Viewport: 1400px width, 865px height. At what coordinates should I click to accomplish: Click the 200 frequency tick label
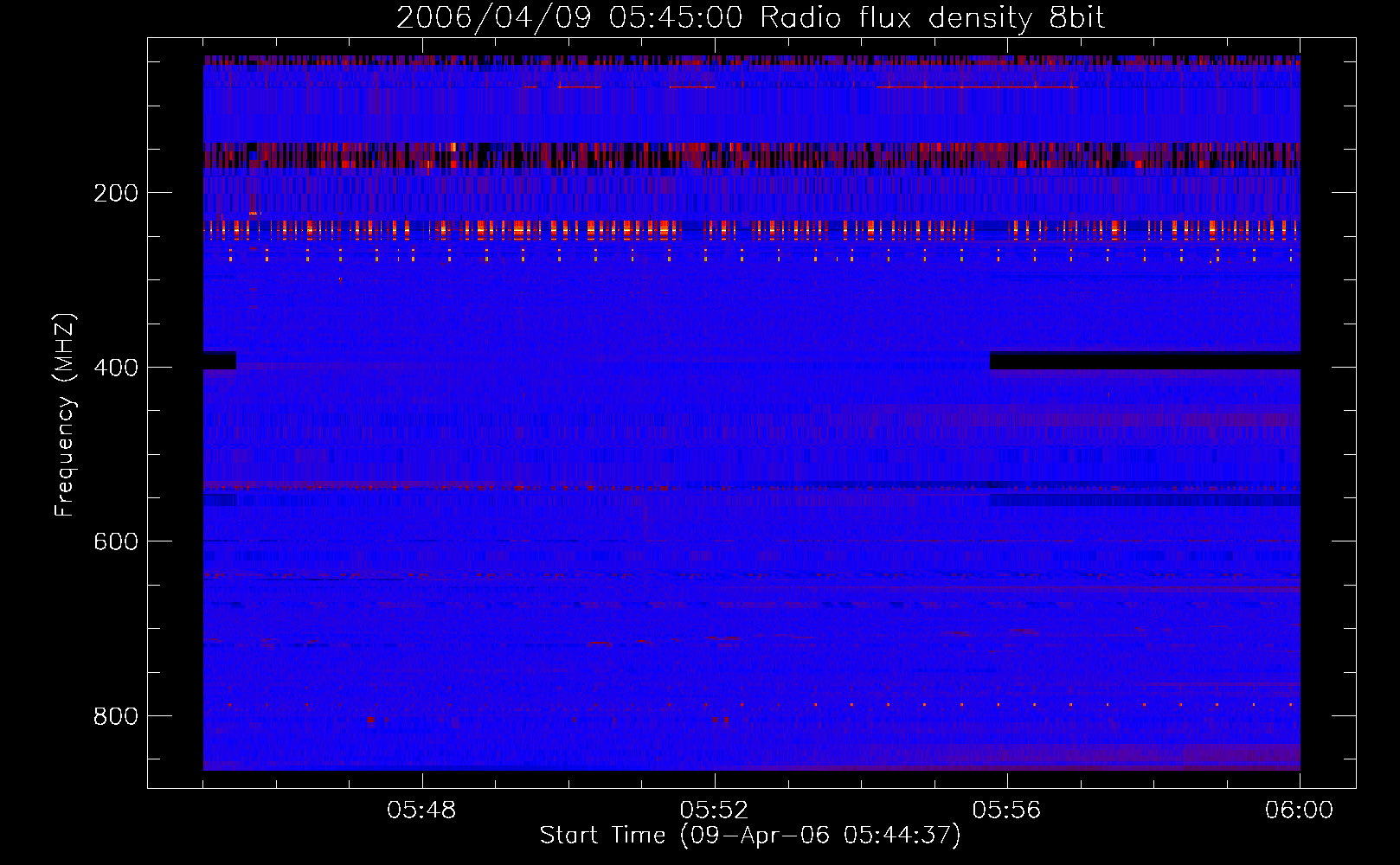(x=116, y=193)
